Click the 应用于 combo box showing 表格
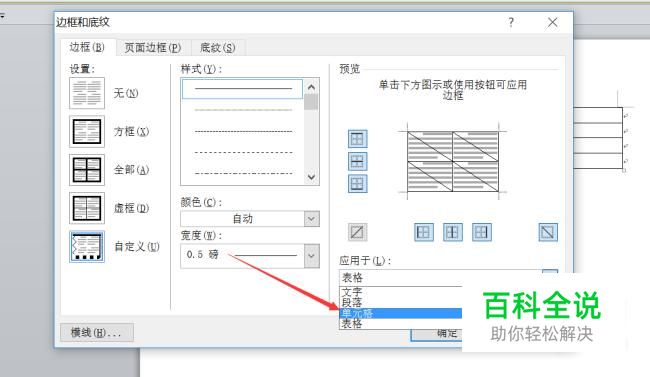Viewport: 650px width, 377px height. coord(448,277)
